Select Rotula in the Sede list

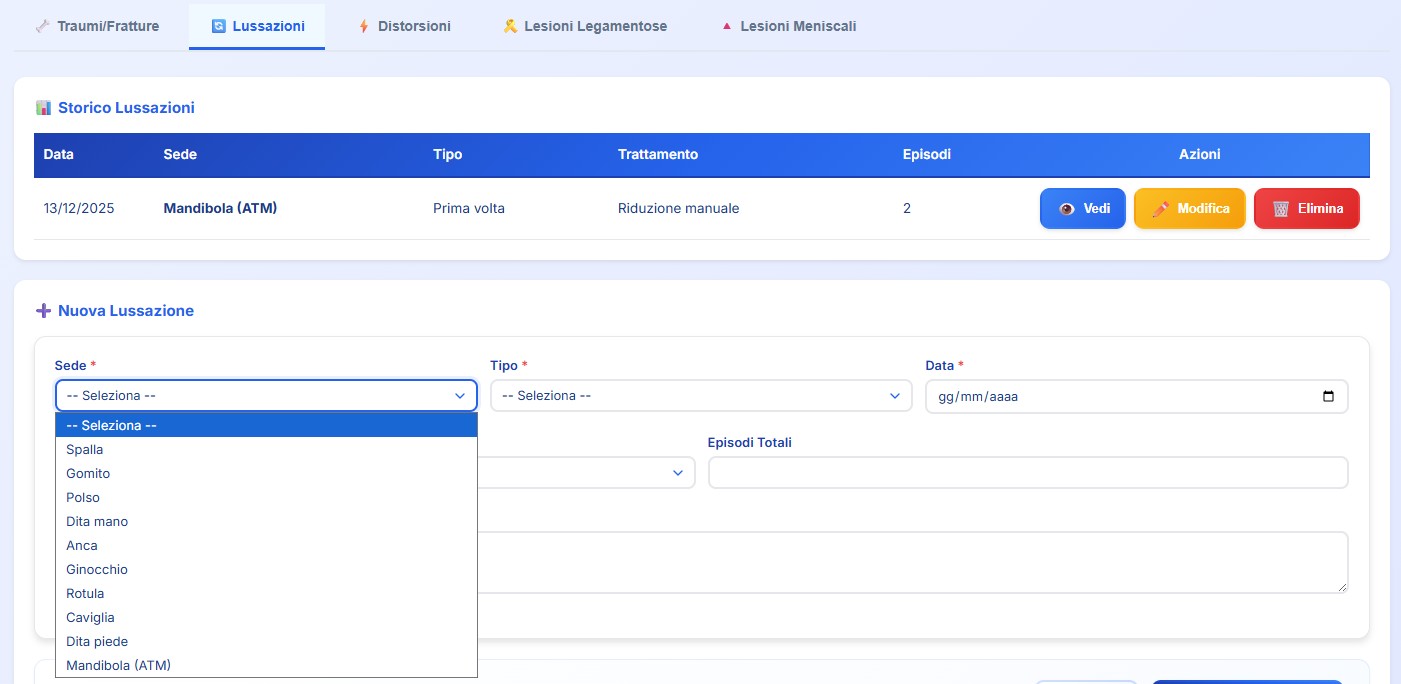(x=85, y=594)
